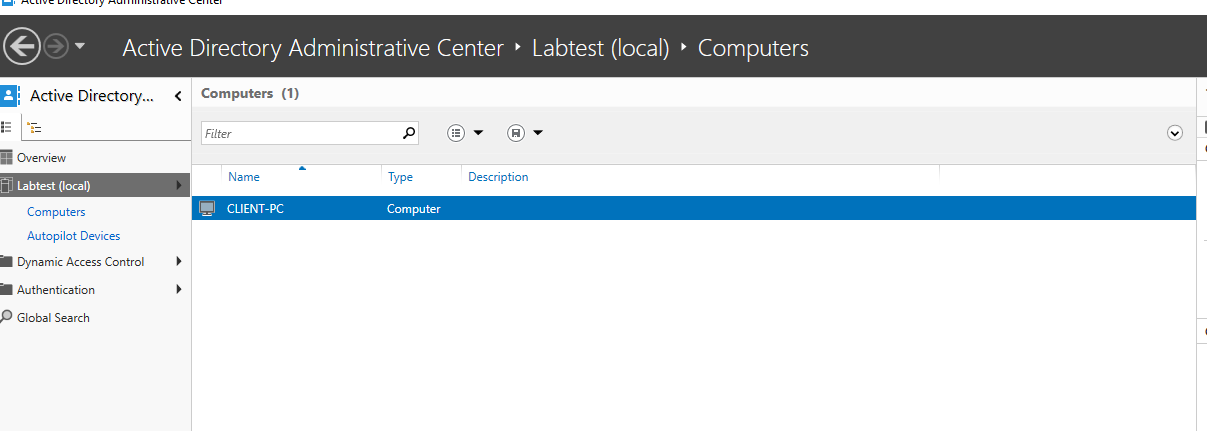Viewport: 1207px width, 431px height.
Task: Click the Back navigation arrow
Action: tap(22, 46)
